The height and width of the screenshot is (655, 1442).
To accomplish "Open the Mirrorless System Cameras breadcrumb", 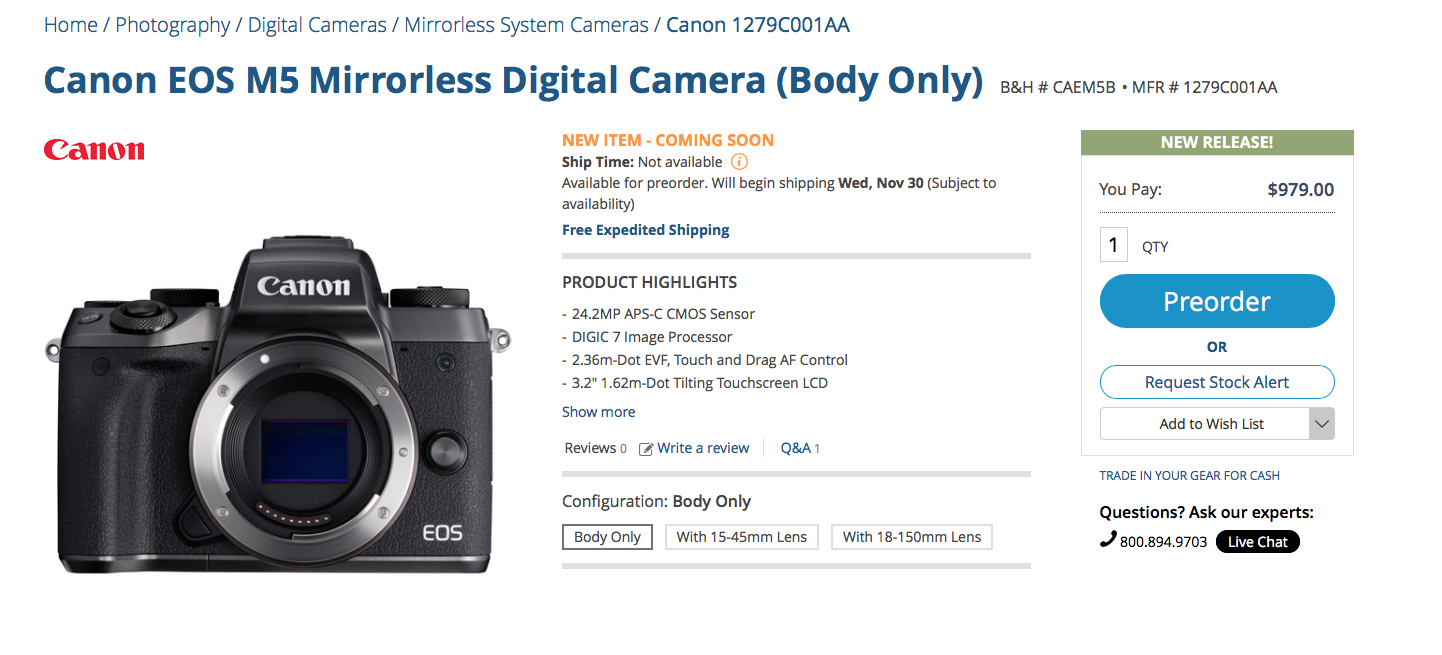I will tap(527, 25).
